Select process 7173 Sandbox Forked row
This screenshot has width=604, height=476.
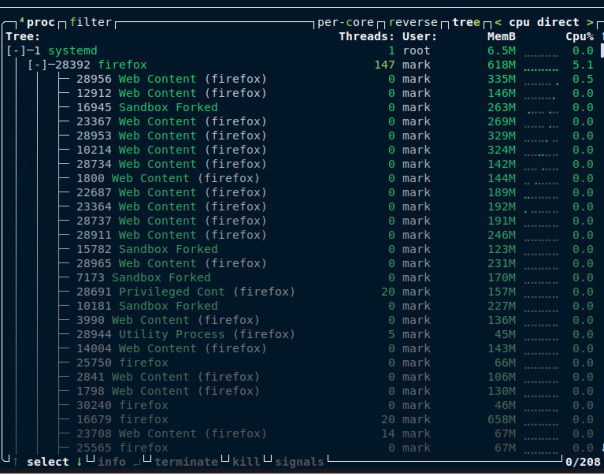pos(300,277)
